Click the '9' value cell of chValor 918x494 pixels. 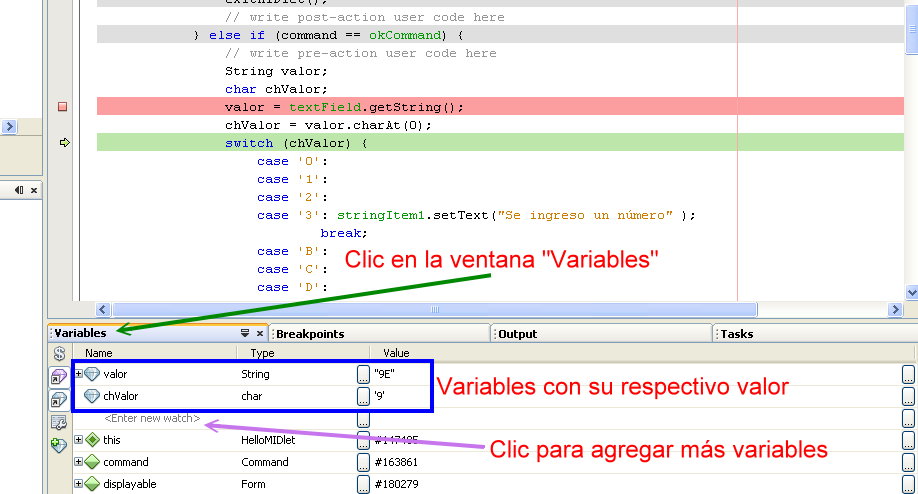pos(379,396)
